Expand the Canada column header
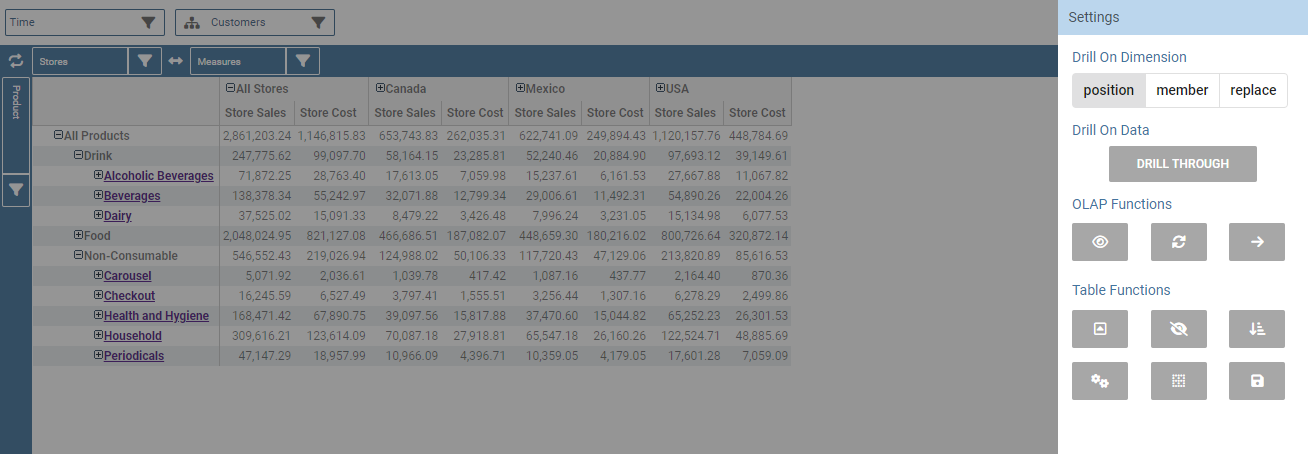 click(x=380, y=88)
